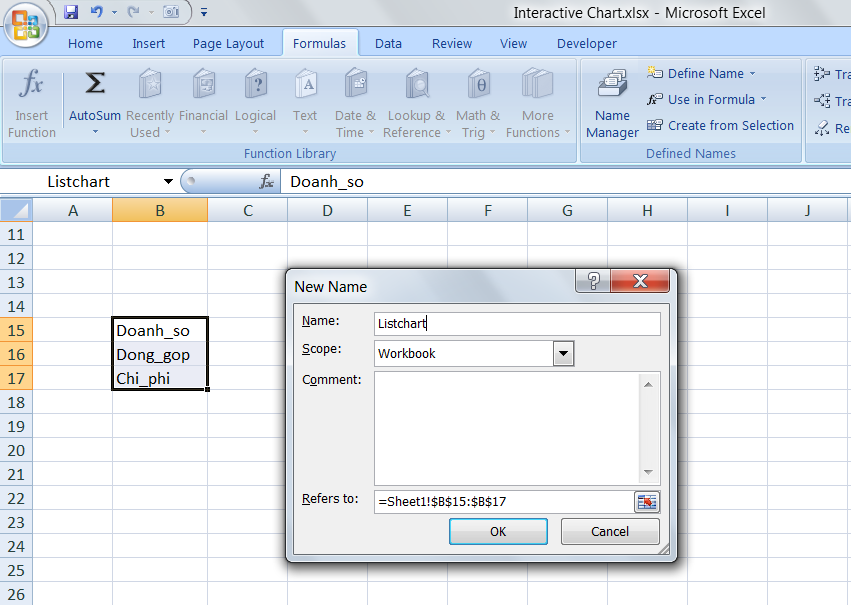Click Create from Selection
This screenshot has height=605, width=851.
coord(720,125)
